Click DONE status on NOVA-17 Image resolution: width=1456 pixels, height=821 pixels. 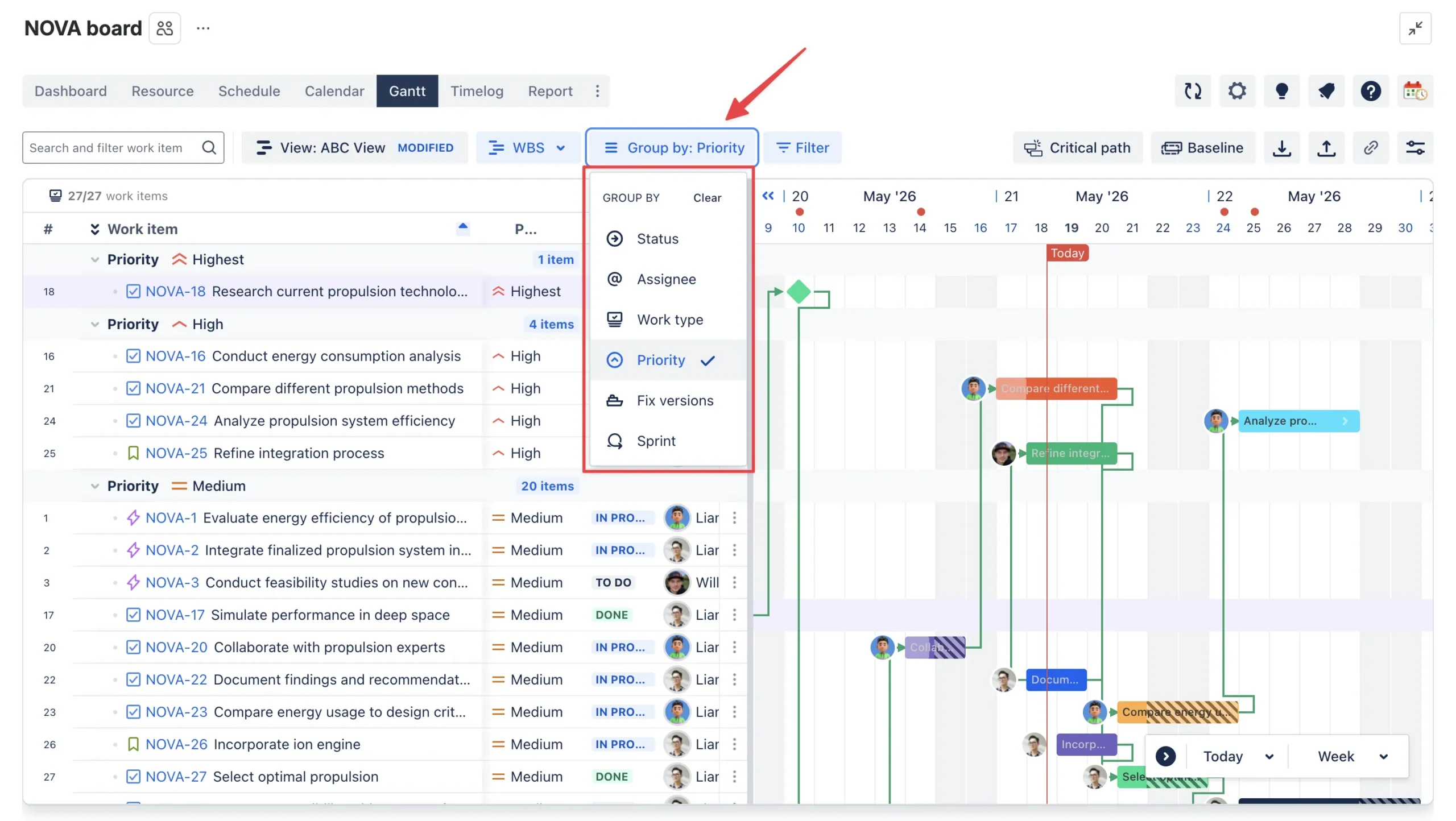pos(611,615)
